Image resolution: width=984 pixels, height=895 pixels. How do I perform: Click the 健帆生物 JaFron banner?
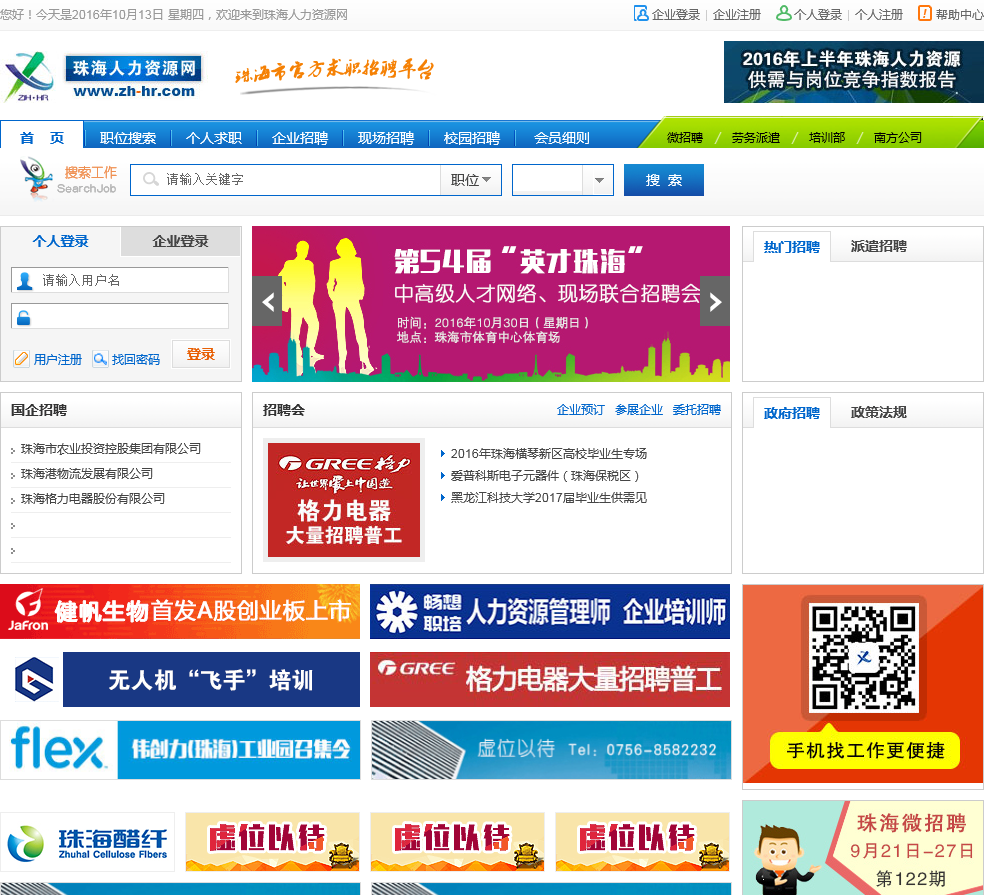point(180,611)
